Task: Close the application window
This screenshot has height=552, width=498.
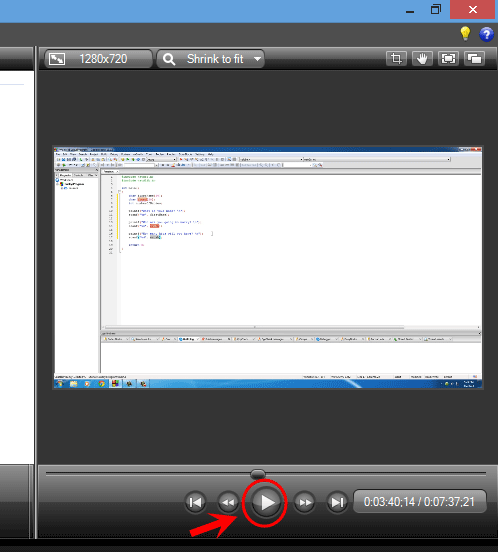Action: [x=473, y=10]
